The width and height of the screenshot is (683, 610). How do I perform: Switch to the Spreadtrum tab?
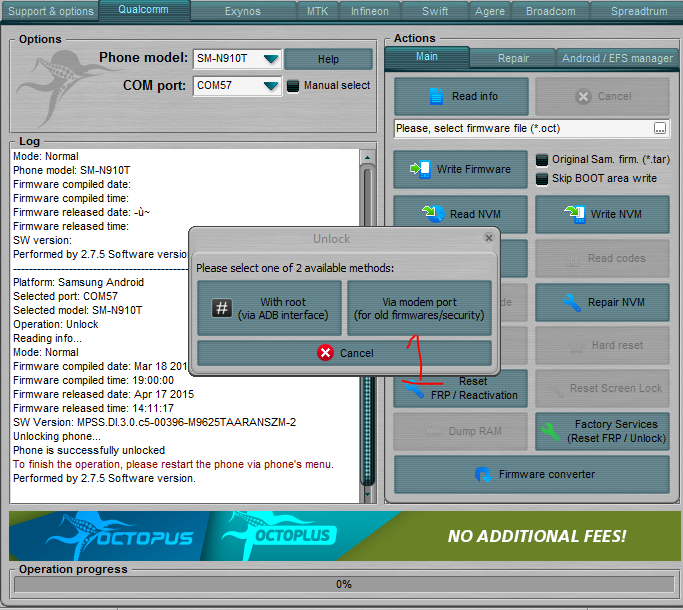tap(639, 11)
